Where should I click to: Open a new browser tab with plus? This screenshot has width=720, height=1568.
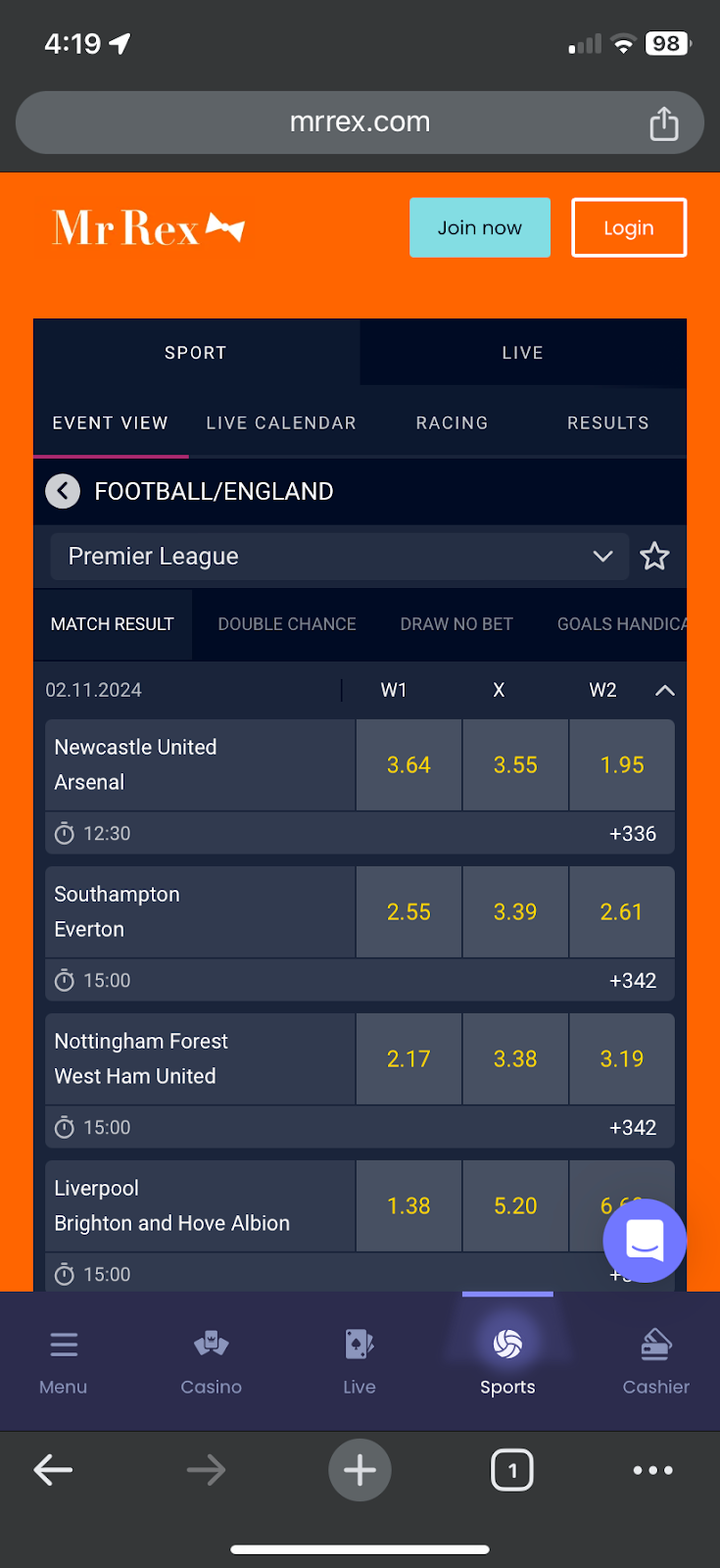coord(360,1470)
